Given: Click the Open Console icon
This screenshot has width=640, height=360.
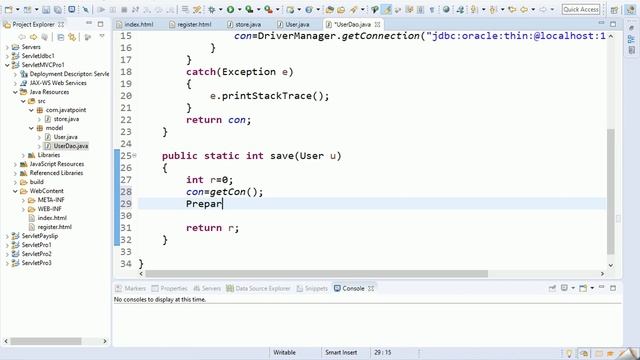Looking at the screenshot, I should coord(583,288).
